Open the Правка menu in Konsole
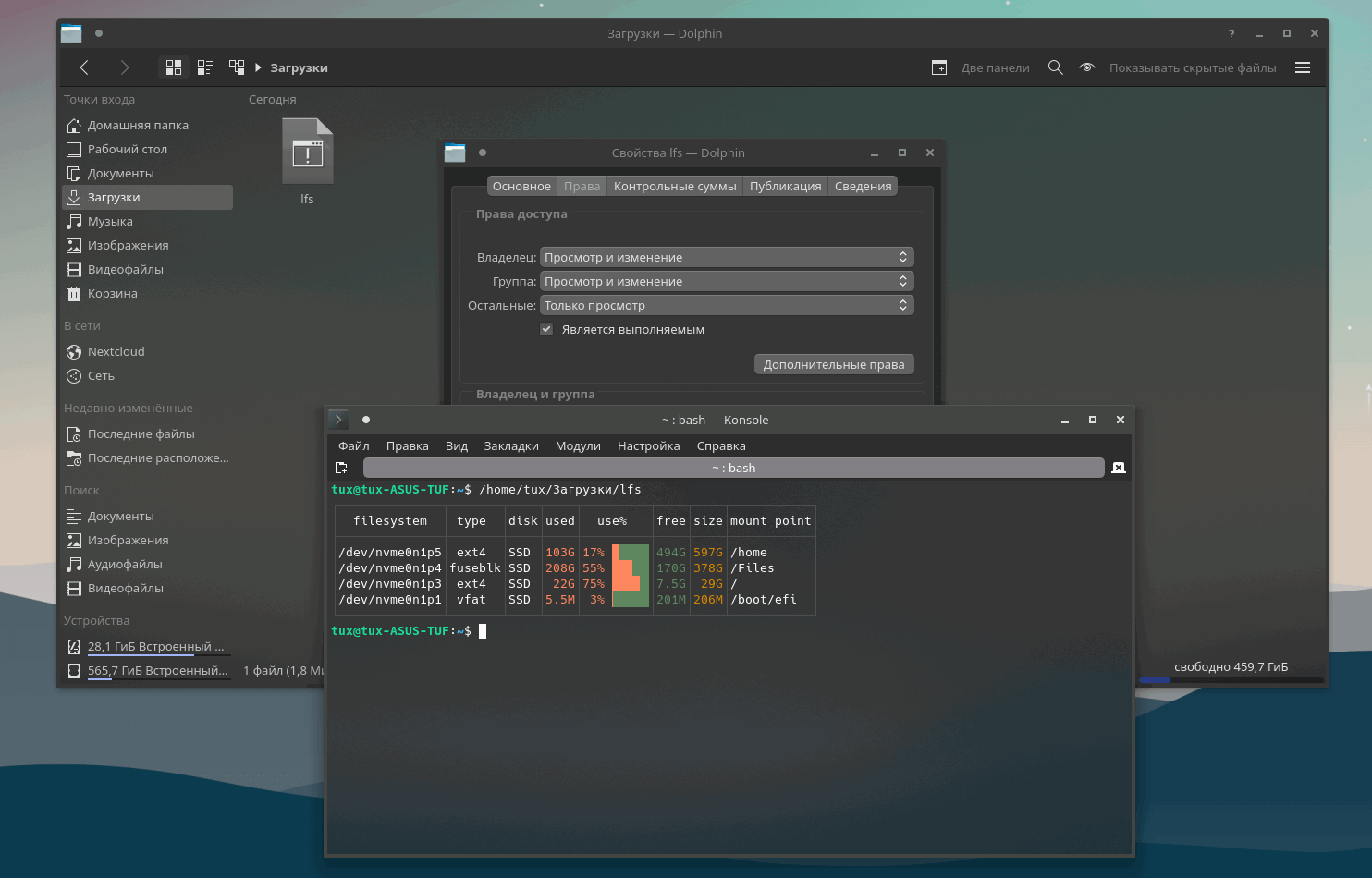The height and width of the screenshot is (878, 1372). tap(408, 445)
